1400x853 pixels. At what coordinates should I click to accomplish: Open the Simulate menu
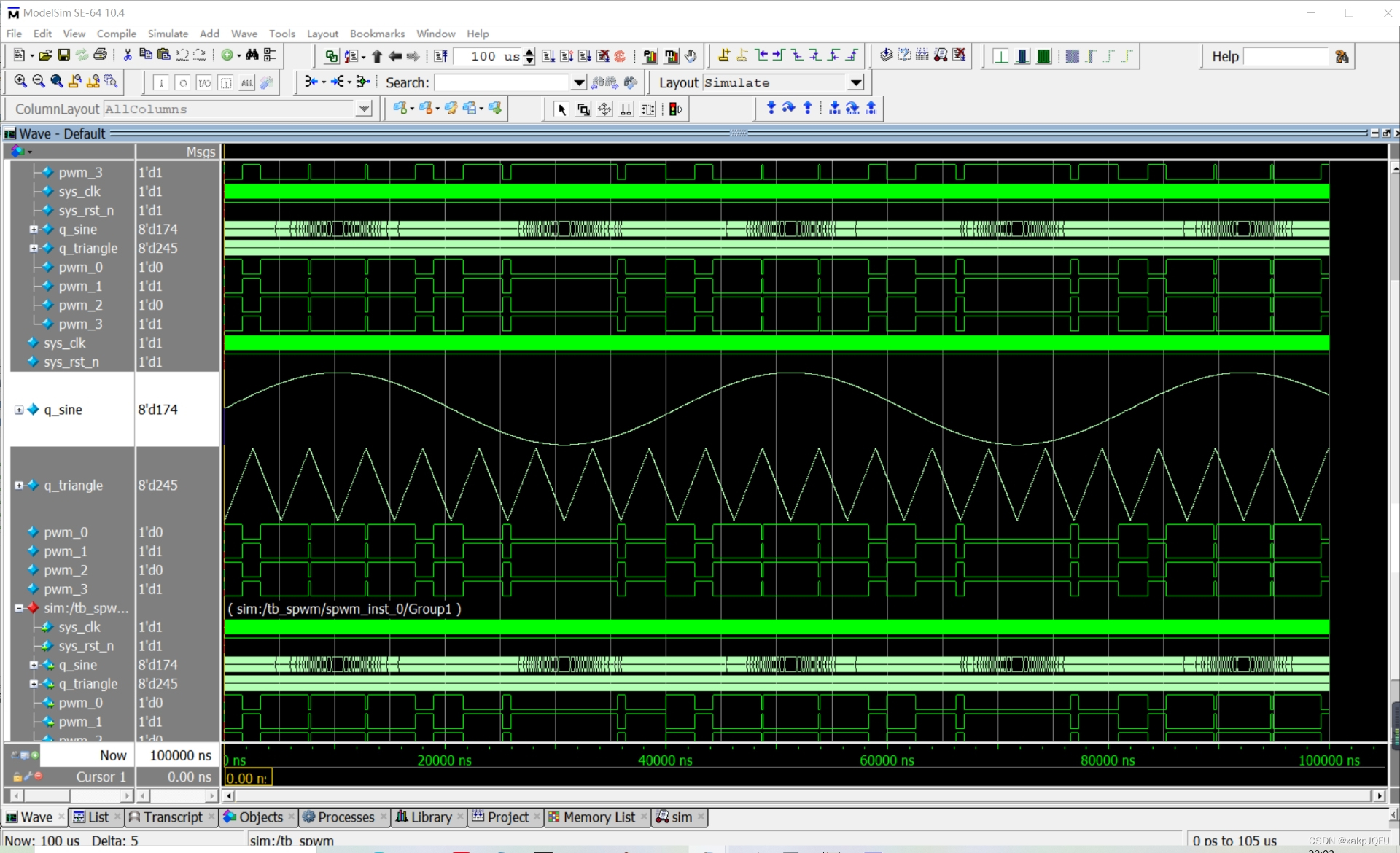click(168, 34)
